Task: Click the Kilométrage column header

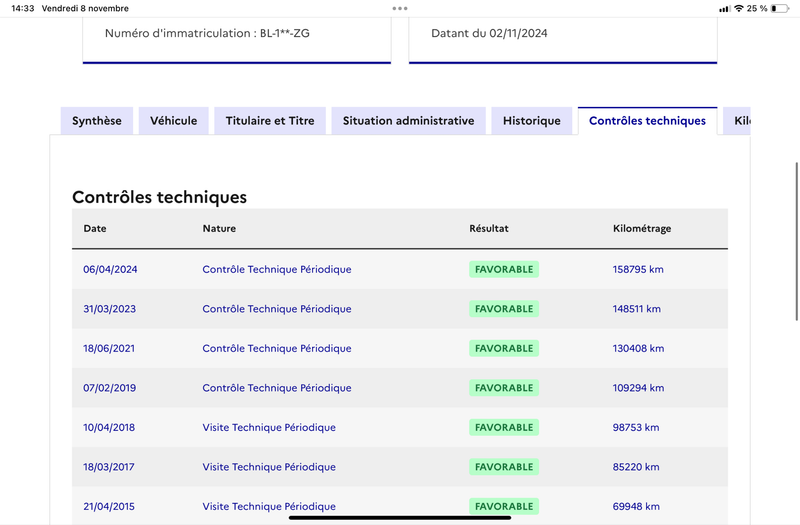Action: tap(642, 229)
